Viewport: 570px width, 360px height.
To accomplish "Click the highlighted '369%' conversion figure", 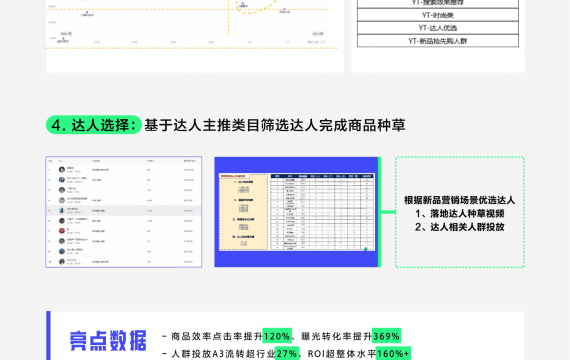I will point(386,336).
